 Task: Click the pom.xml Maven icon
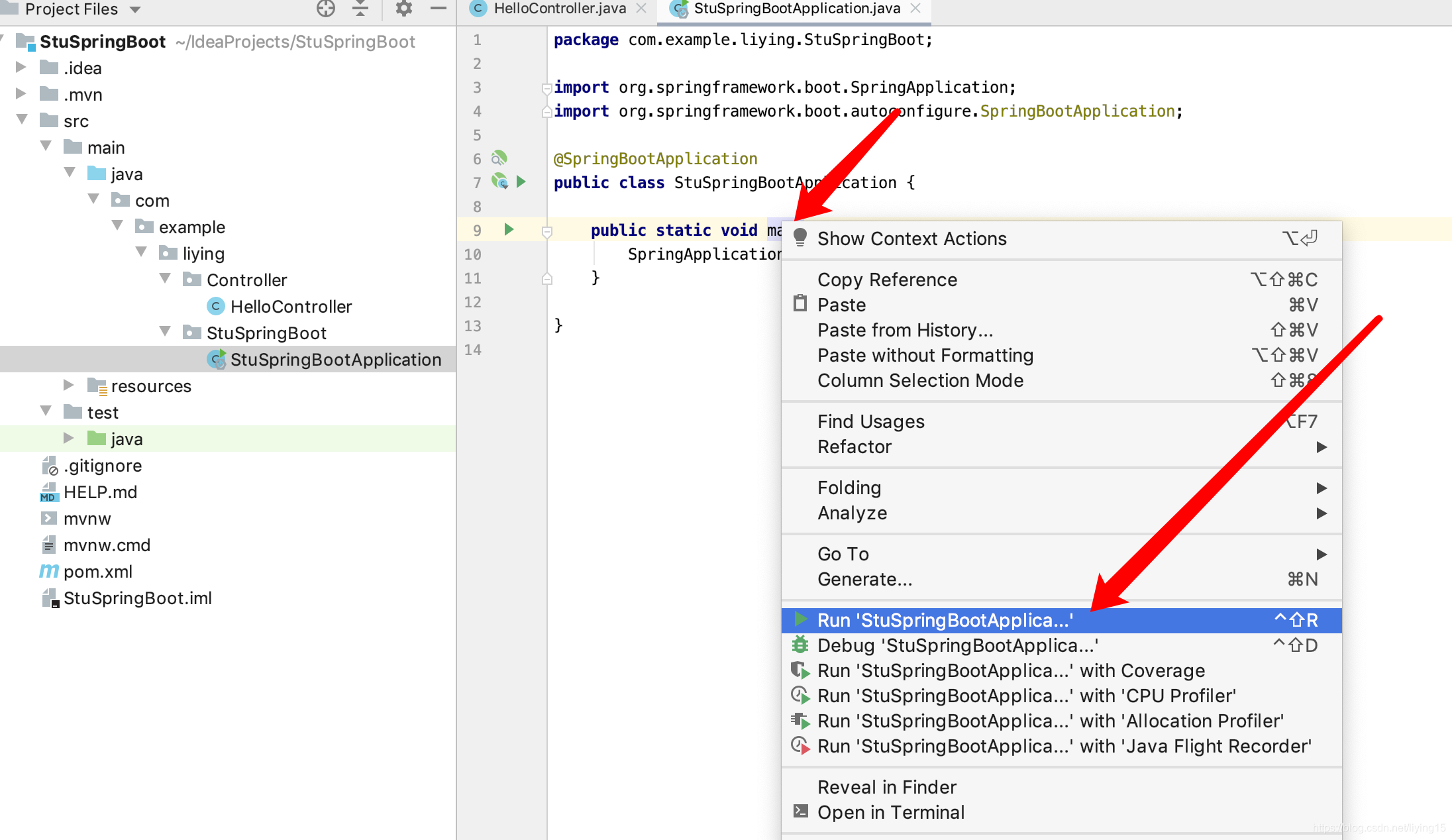(x=48, y=570)
